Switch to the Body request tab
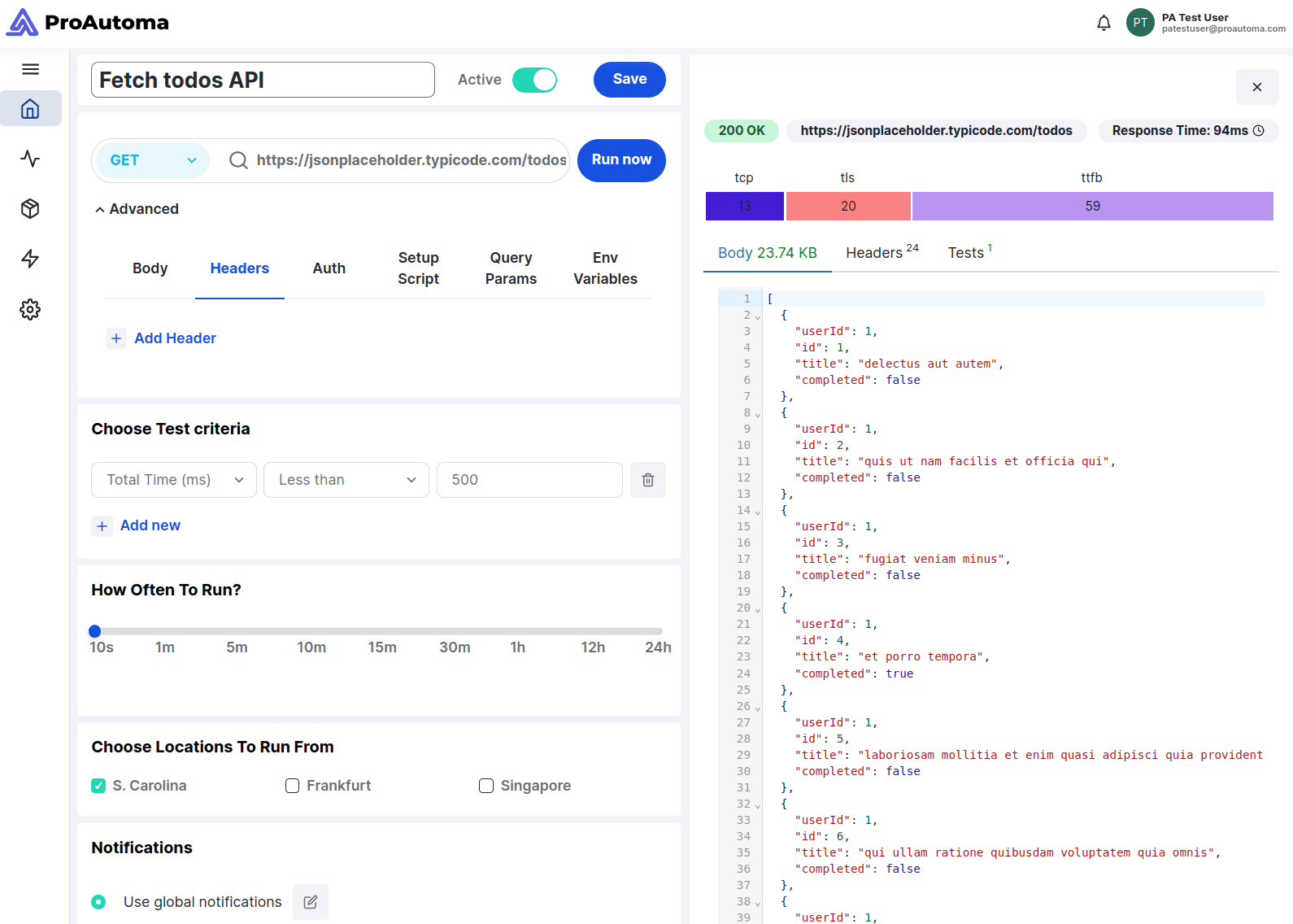 tap(150, 268)
